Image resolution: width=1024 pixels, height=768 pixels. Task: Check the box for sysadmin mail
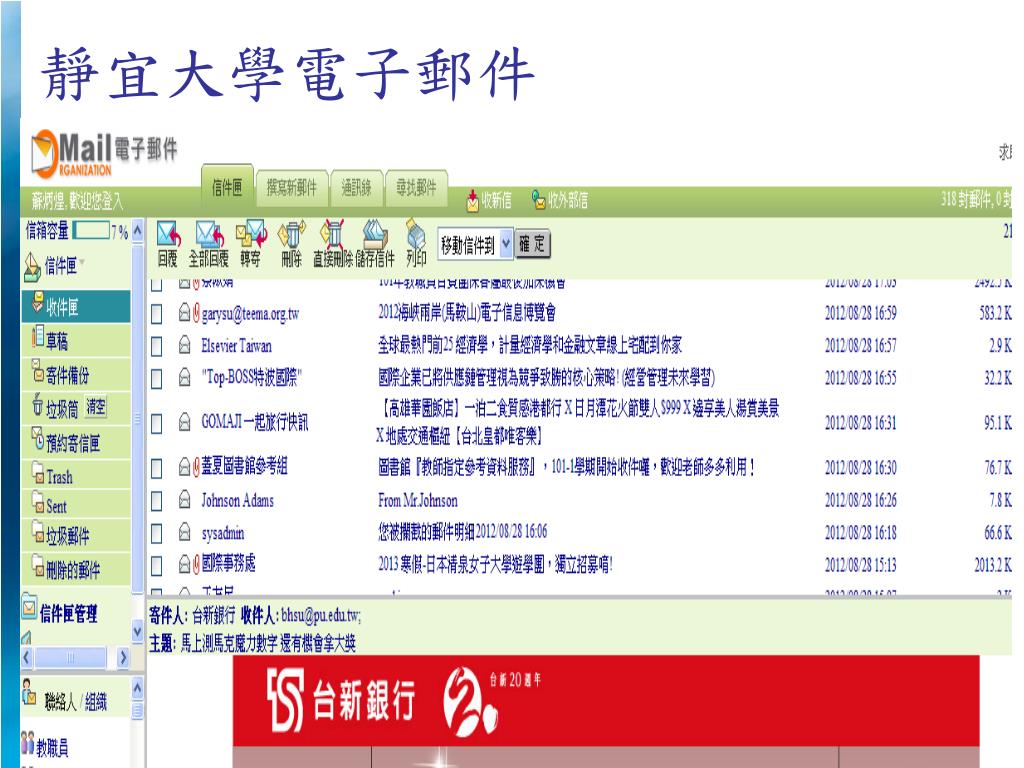coord(157,534)
